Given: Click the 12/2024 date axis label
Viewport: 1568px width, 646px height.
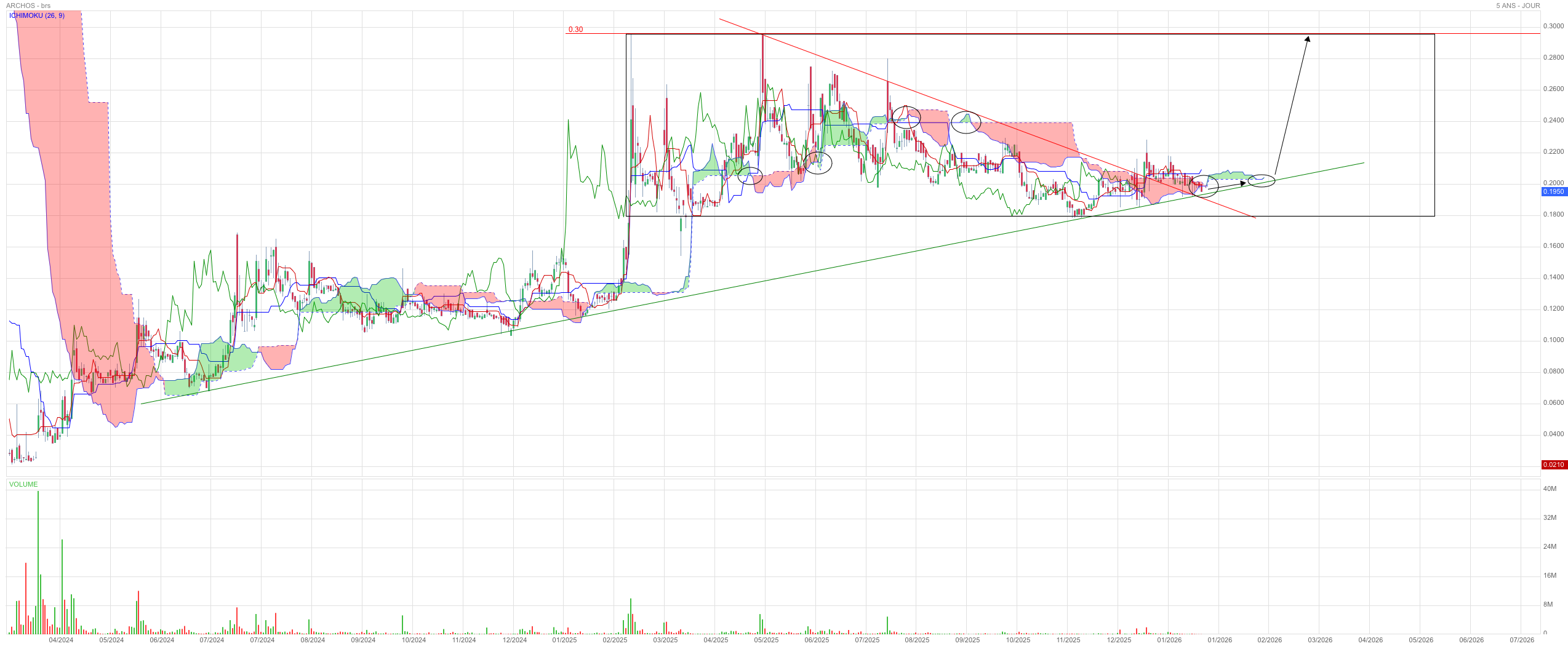Looking at the screenshot, I should click(x=514, y=640).
